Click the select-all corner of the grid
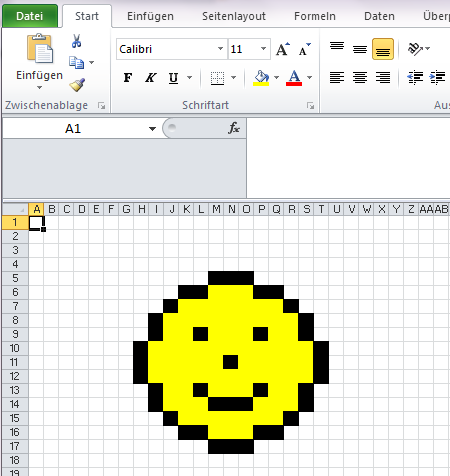 [x=15, y=209]
